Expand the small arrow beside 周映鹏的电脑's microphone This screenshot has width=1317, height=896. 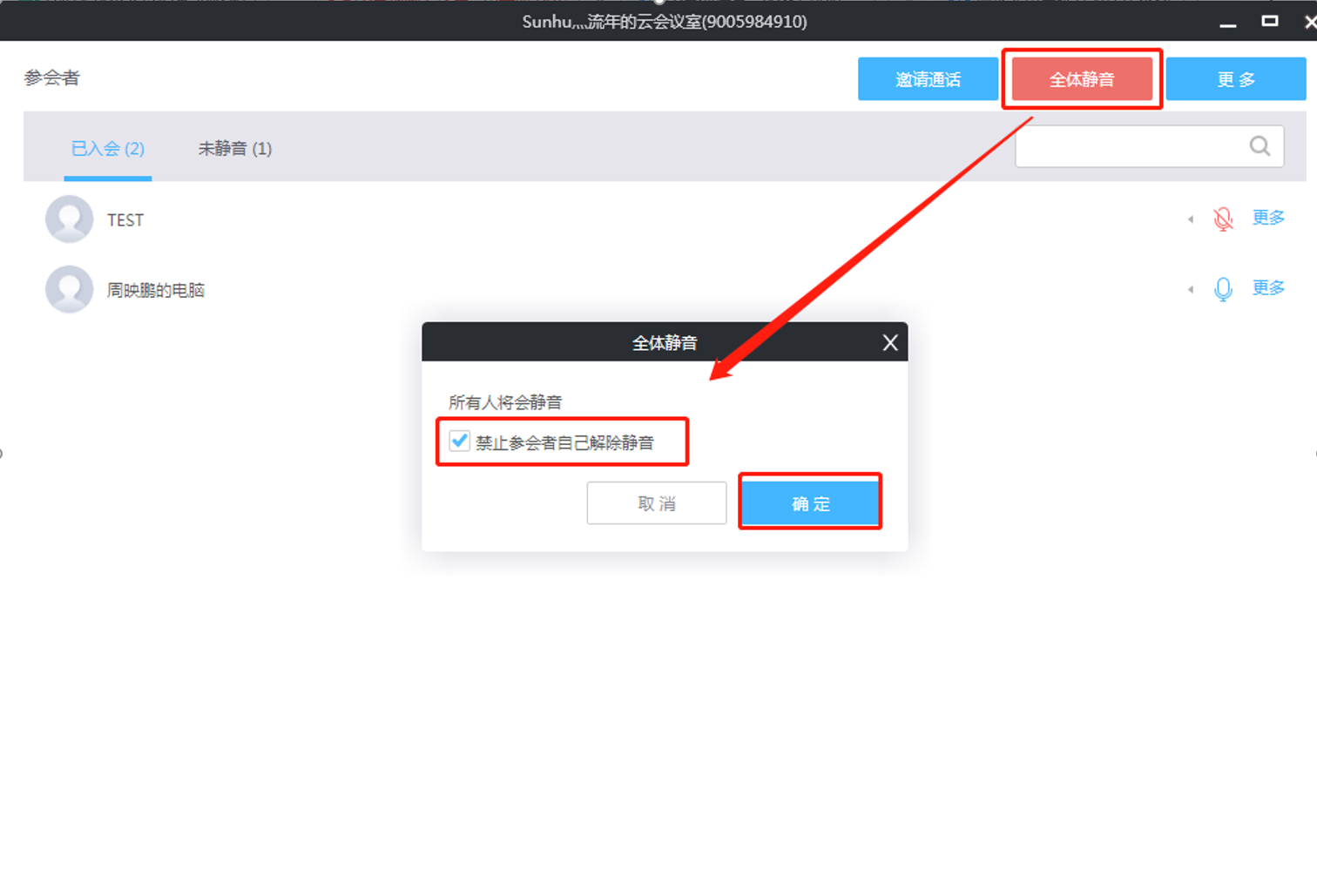pyautogui.click(x=1191, y=289)
